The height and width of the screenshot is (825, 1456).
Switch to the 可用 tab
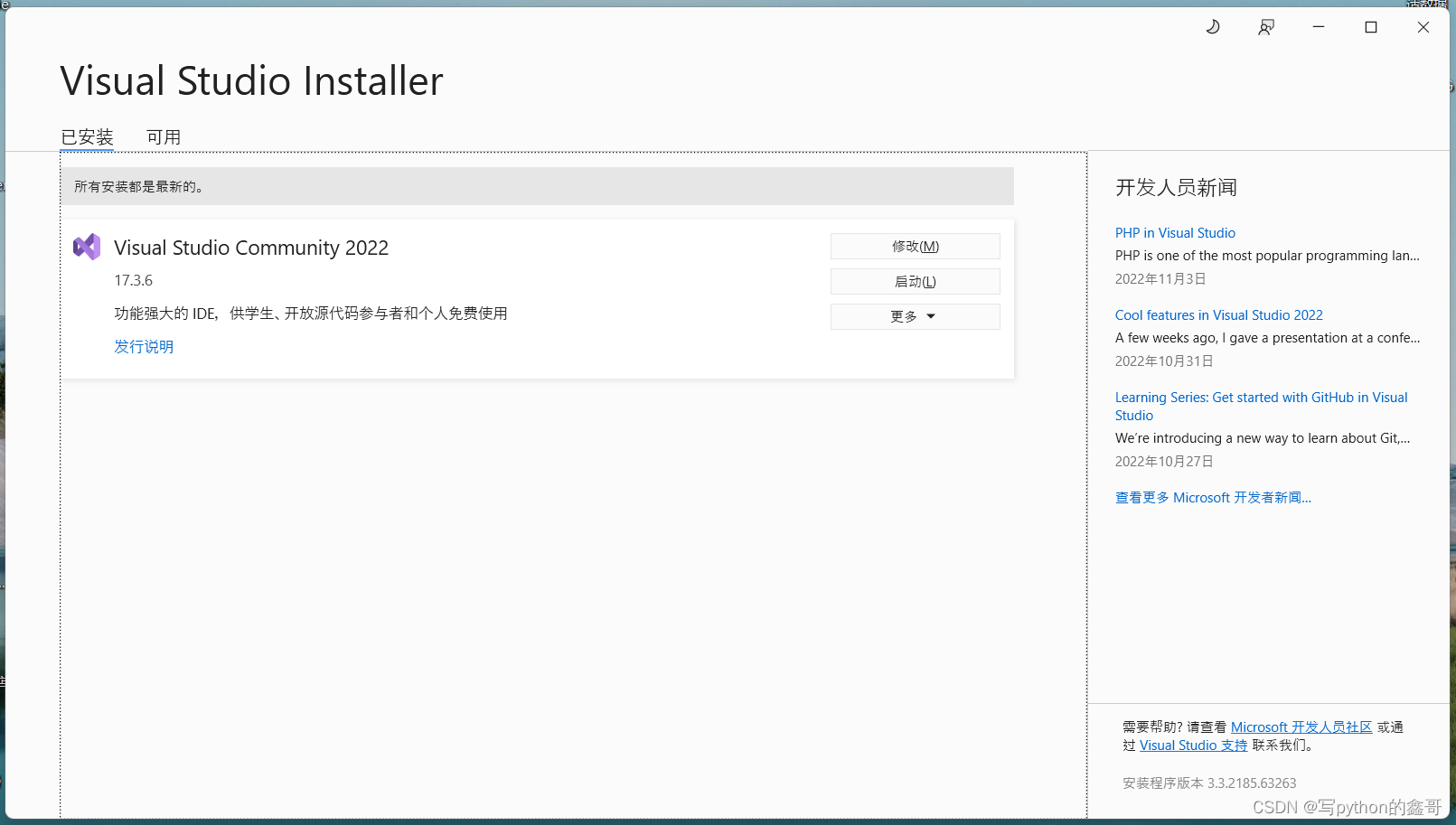coord(164,136)
